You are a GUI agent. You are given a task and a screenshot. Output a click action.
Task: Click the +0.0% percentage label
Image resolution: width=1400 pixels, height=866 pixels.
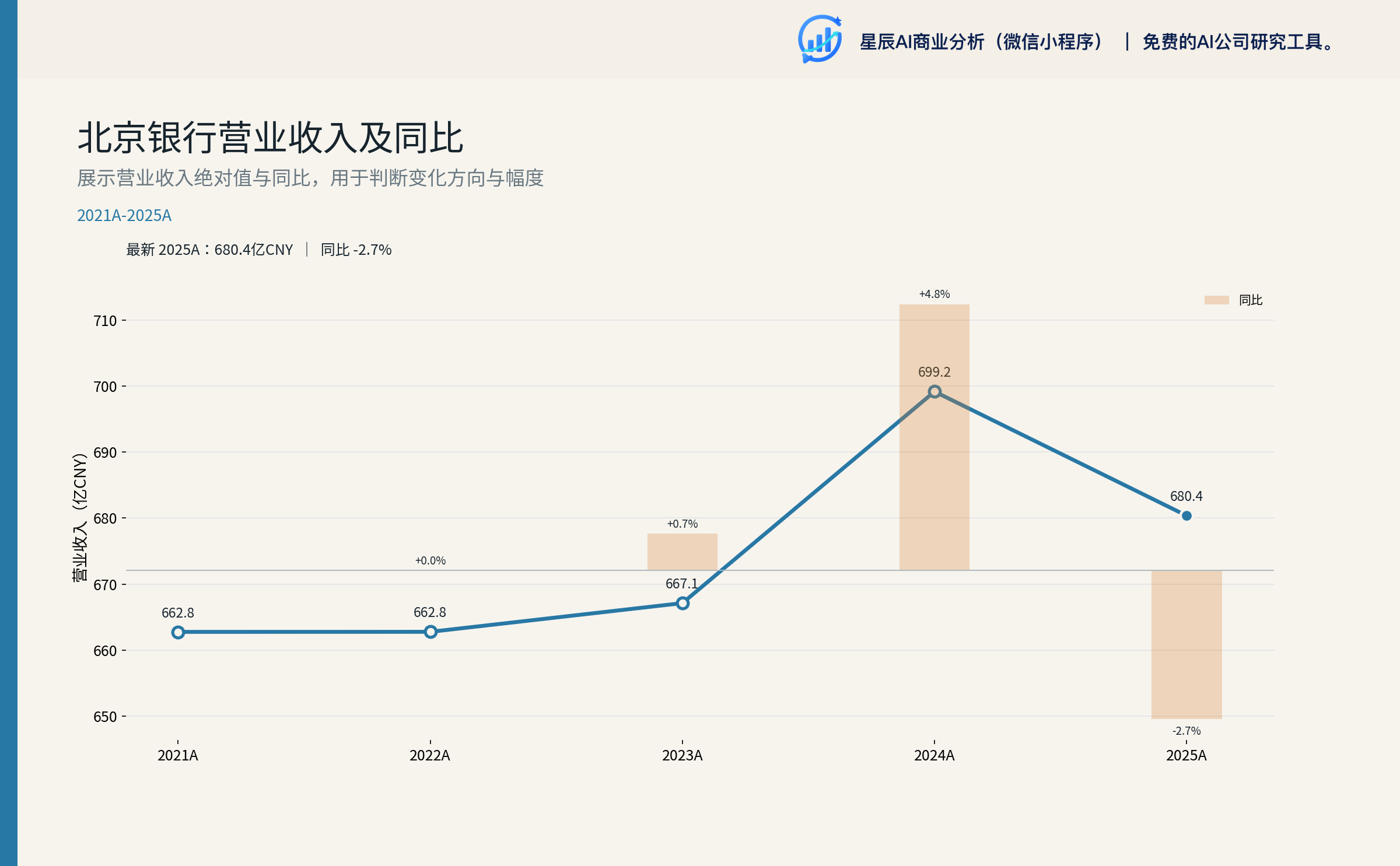(x=430, y=560)
